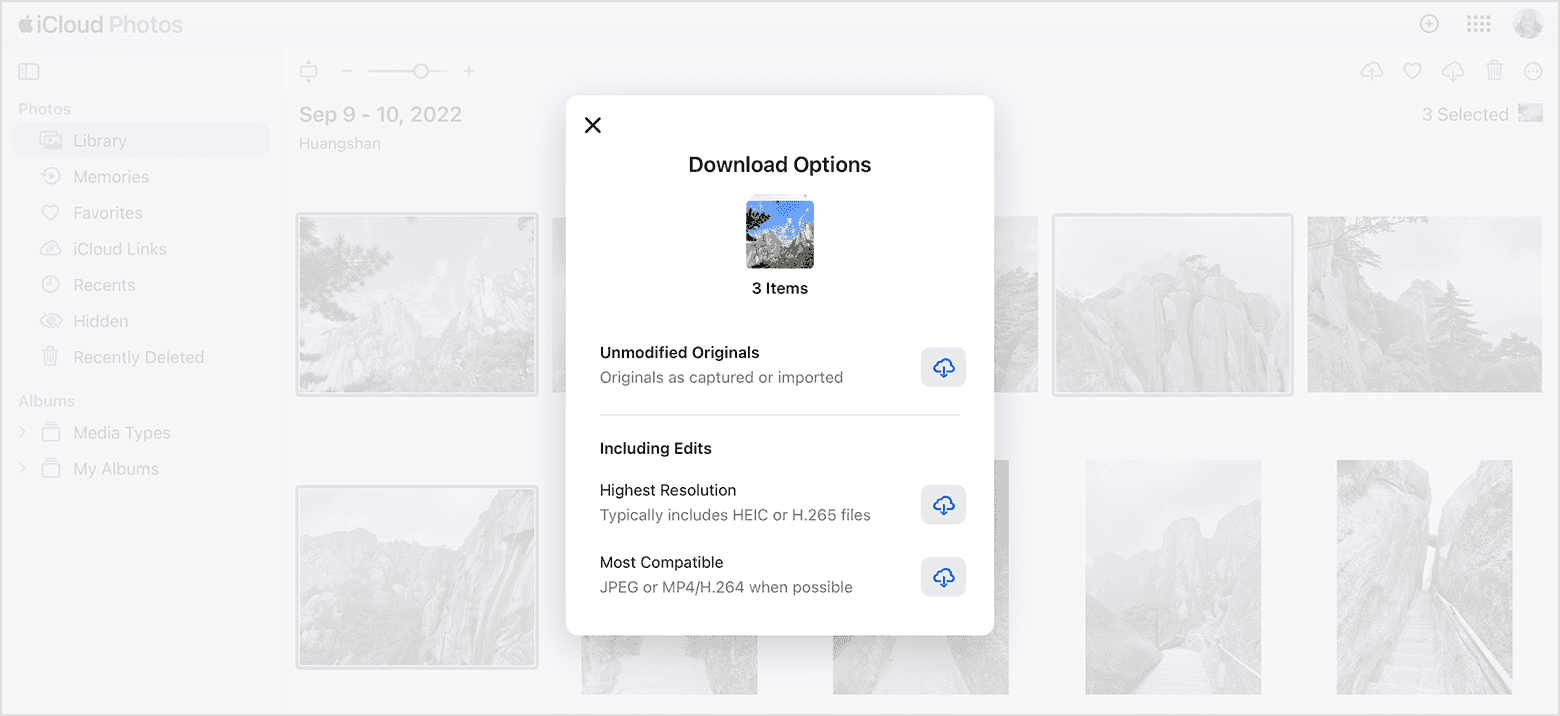1560x716 pixels.
Task: Click the heart icon to favorite selection
Action: [x=1411, y=71]
